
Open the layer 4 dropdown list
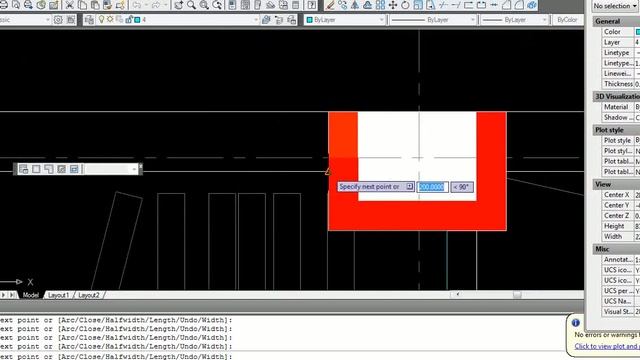click(x=256, y=20)
